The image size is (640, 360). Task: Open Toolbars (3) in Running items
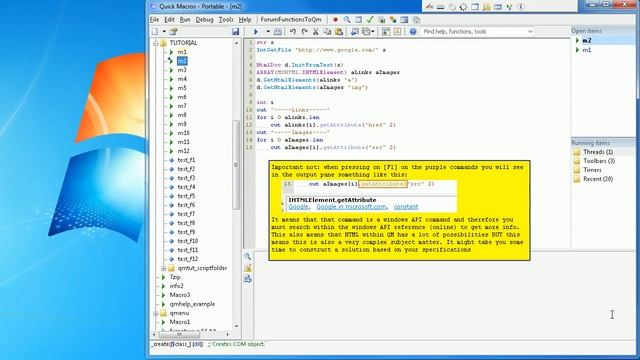pyautogui.click(x=599, y=161)
